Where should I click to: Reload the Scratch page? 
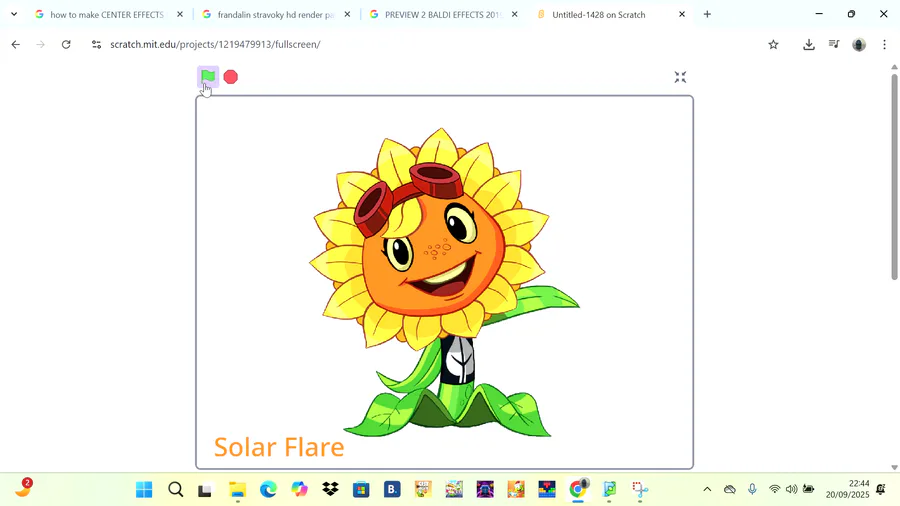(66, 44)
